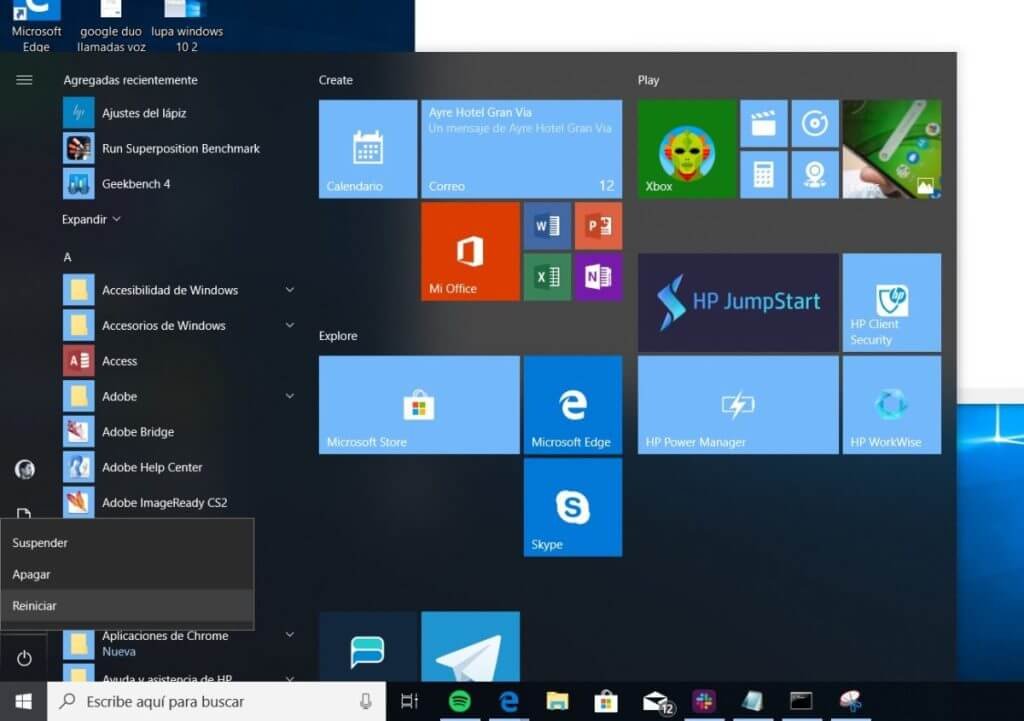Viewport: 1024px width, 721px height.
Task: Open the Photos tile
Action: click(x=892, y=149)
